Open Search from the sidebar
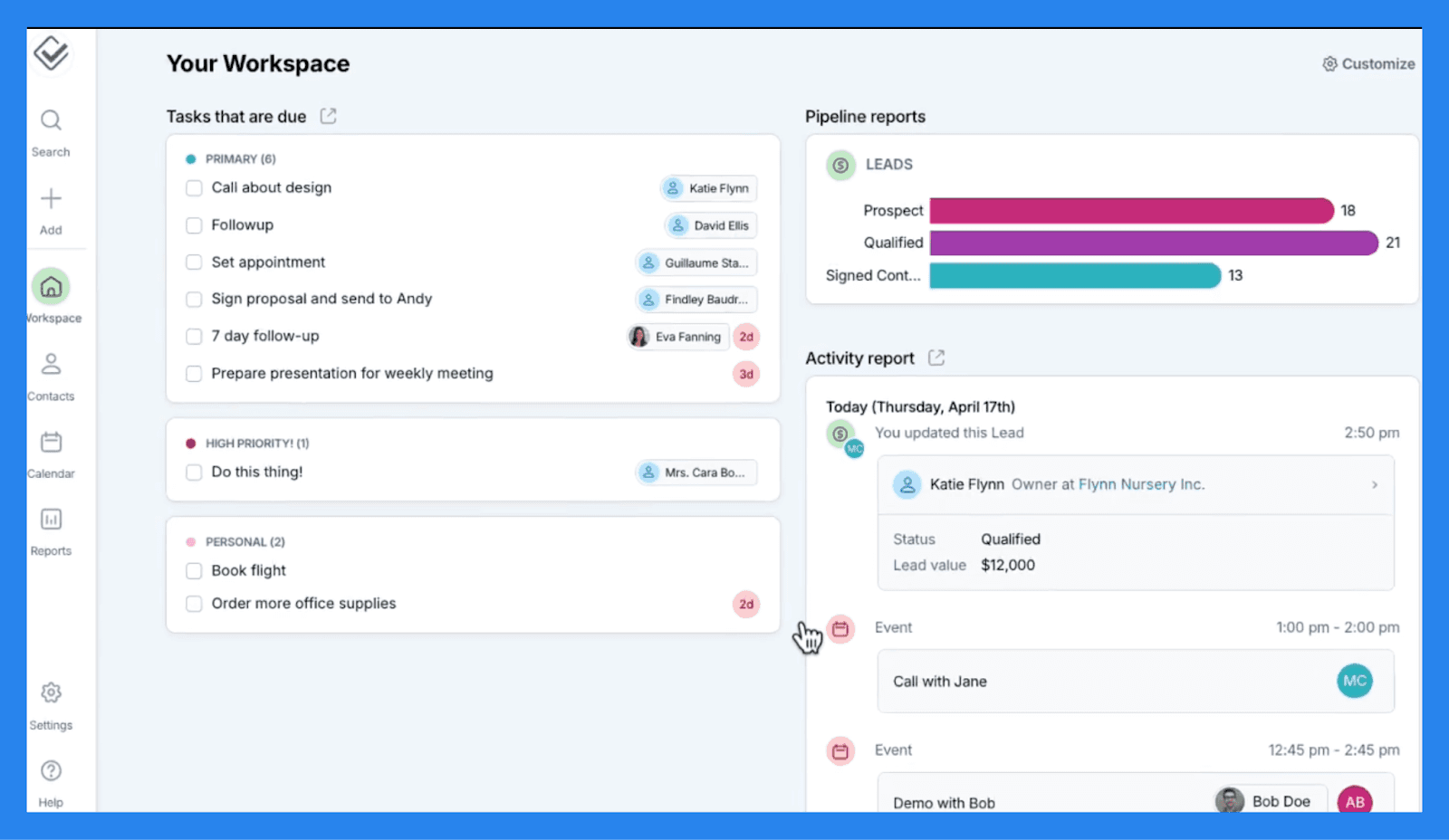 [x=51, y=132]
